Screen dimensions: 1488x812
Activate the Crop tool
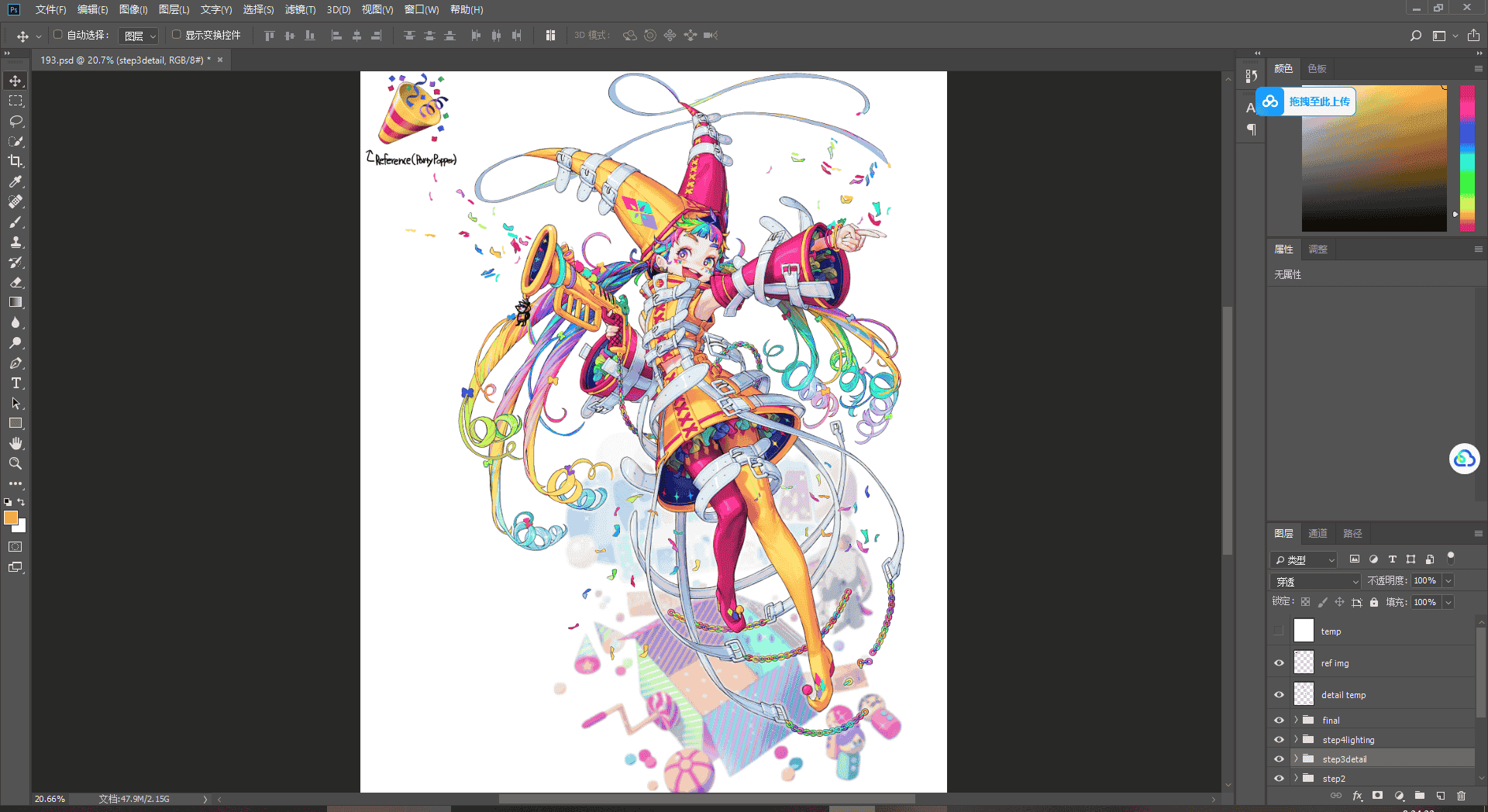tap(15, 161)
